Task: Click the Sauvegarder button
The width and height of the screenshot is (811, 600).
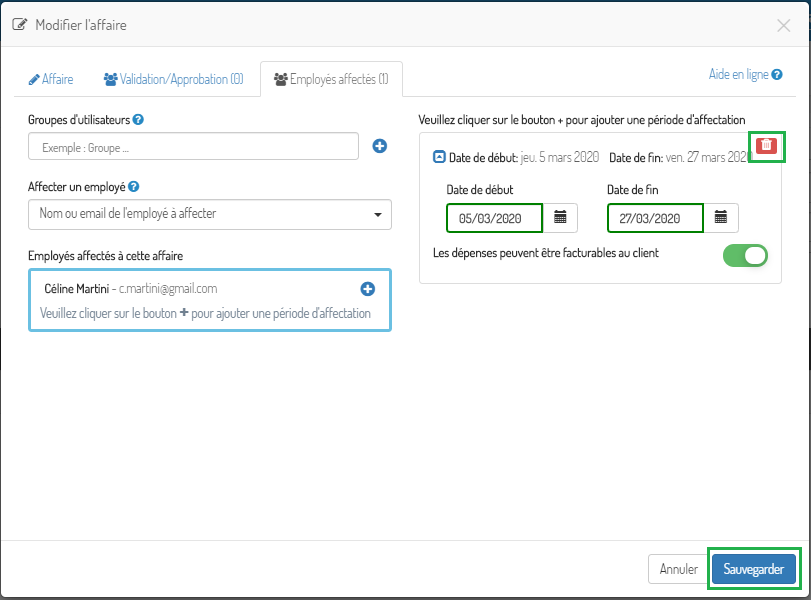Action: (754, 569)
